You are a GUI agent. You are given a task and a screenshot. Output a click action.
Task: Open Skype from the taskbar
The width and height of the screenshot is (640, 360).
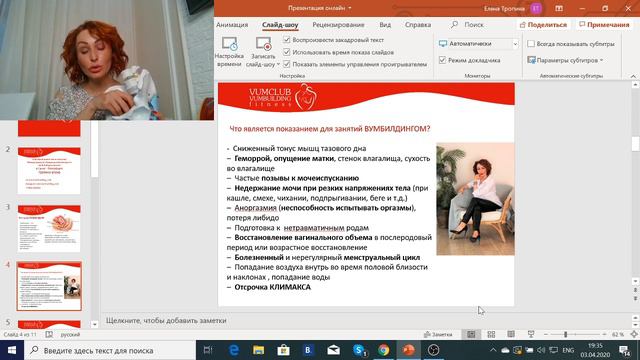pos(359,350)
